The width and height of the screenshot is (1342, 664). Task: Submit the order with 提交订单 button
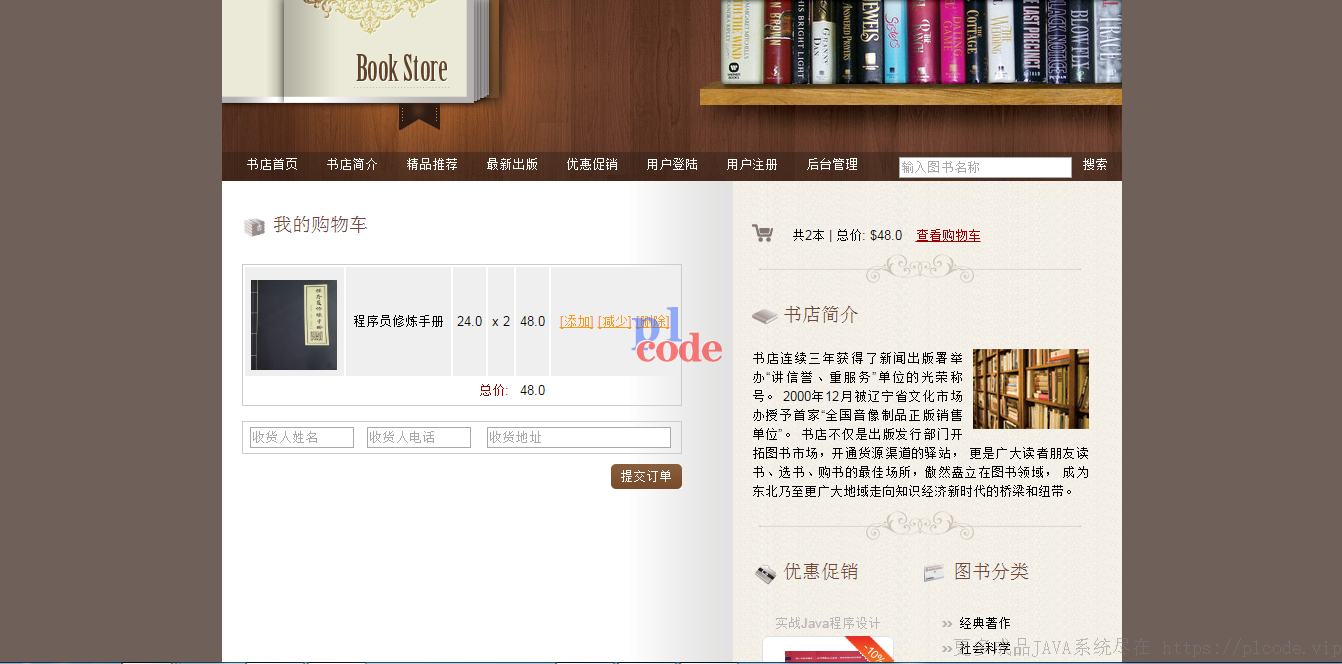click(646, 477)
